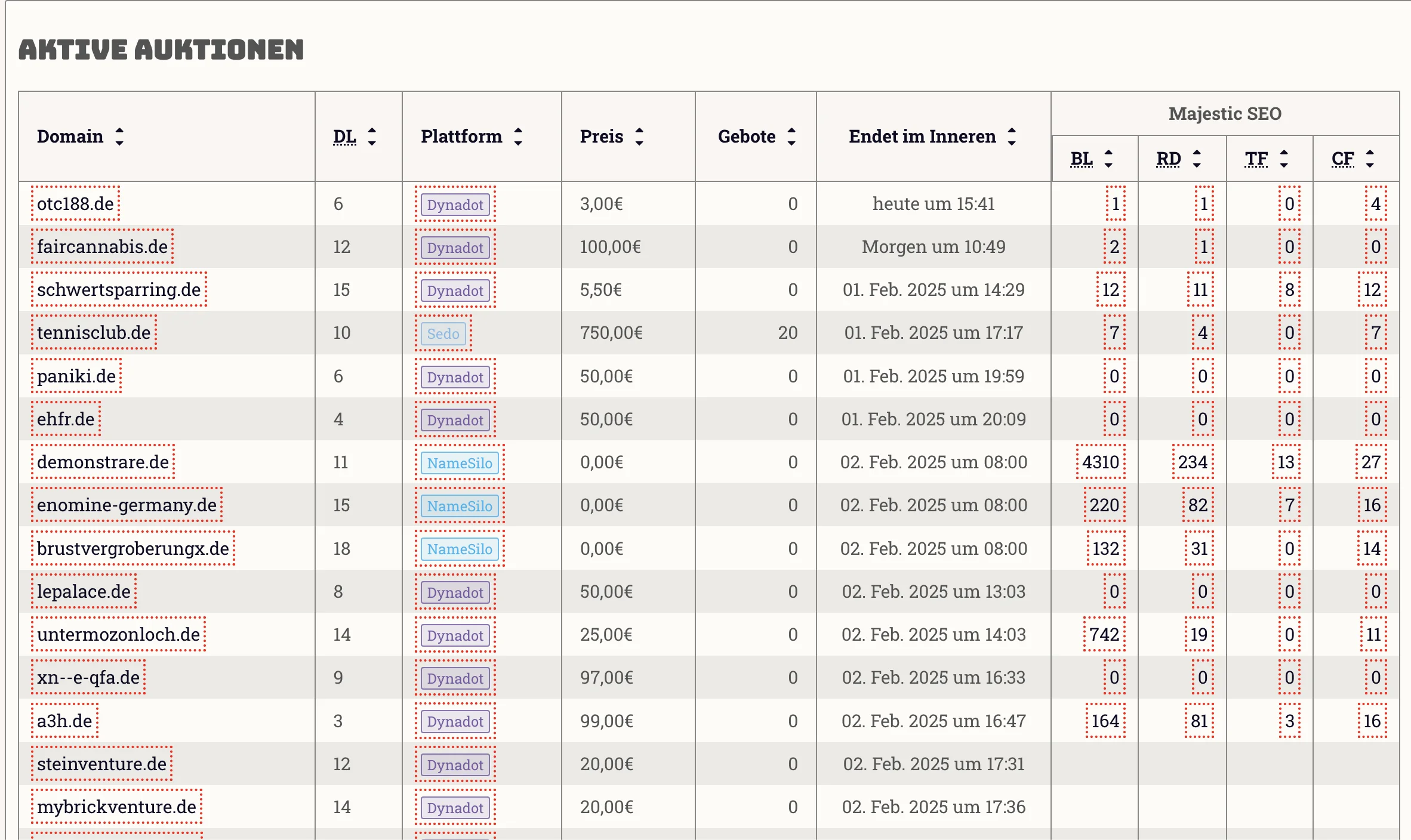Click TF value 8 for schwertsparring.de
This screenshot has height=840, width=1411.
1289,289
